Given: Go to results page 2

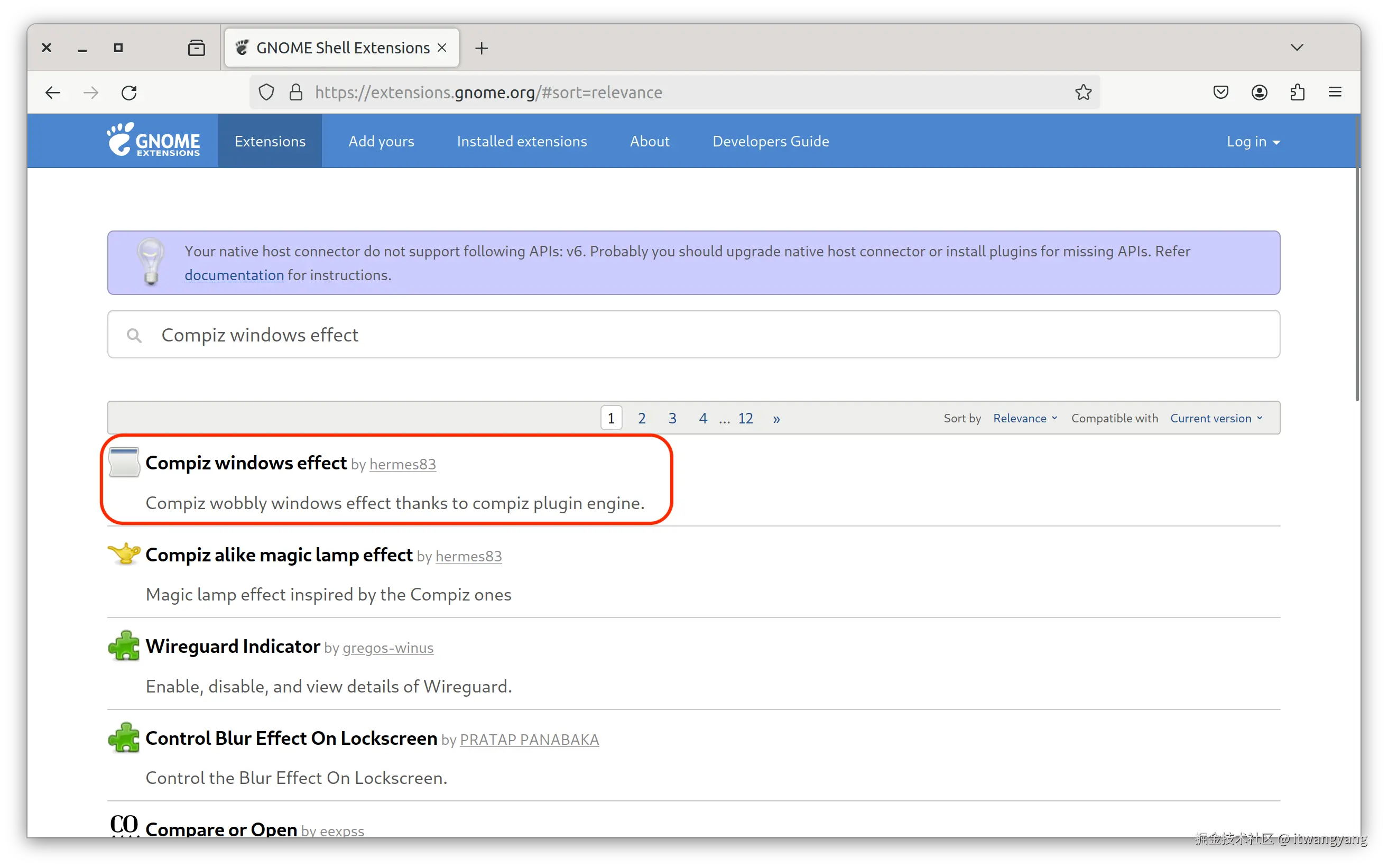Looking at the screenshot, I should pyautogui.click(x=641, y=419).
